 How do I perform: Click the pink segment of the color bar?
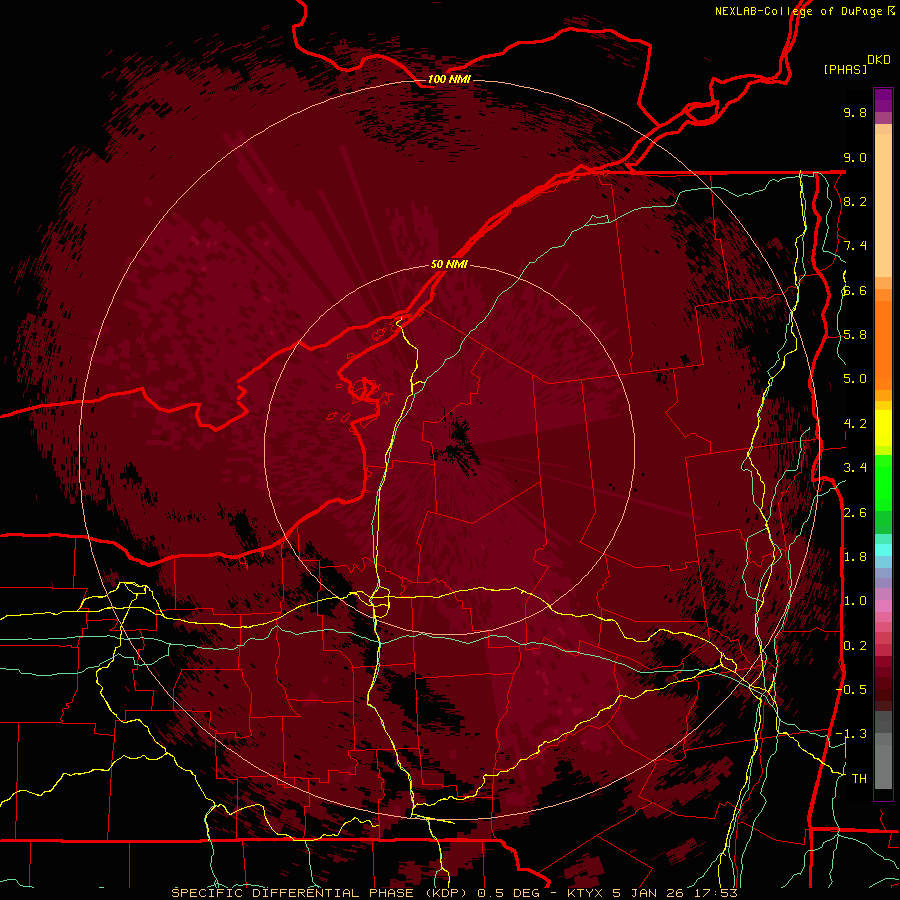point(883,606)
